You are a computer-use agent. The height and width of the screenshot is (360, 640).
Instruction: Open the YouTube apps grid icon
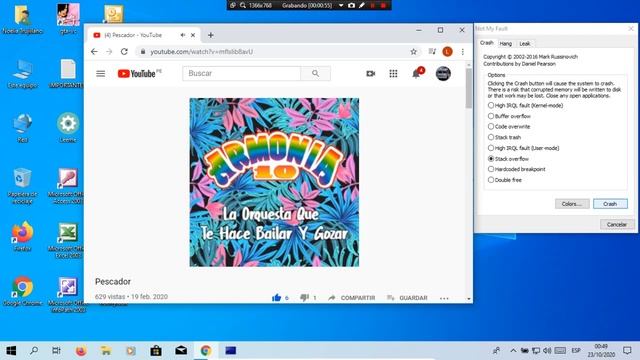[393, 73]
